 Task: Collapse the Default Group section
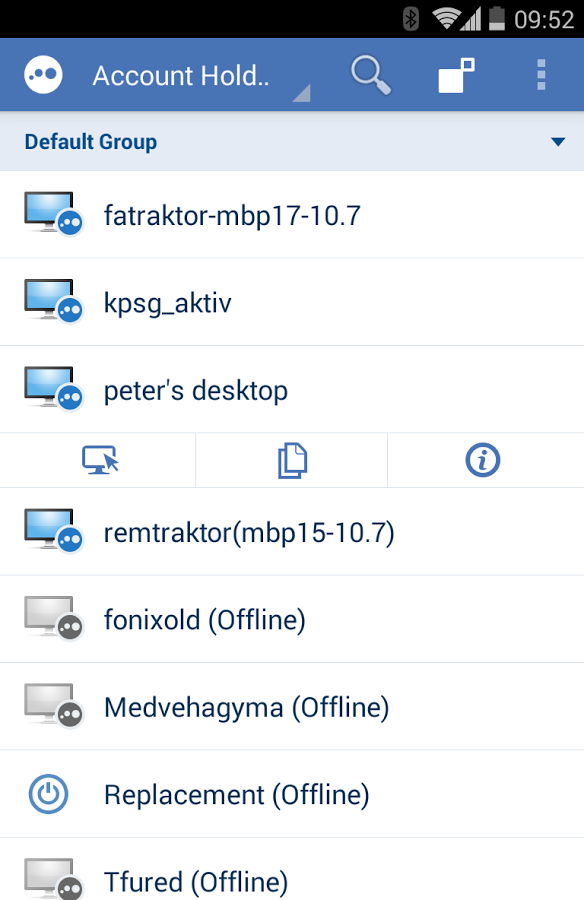coord(558,142)
